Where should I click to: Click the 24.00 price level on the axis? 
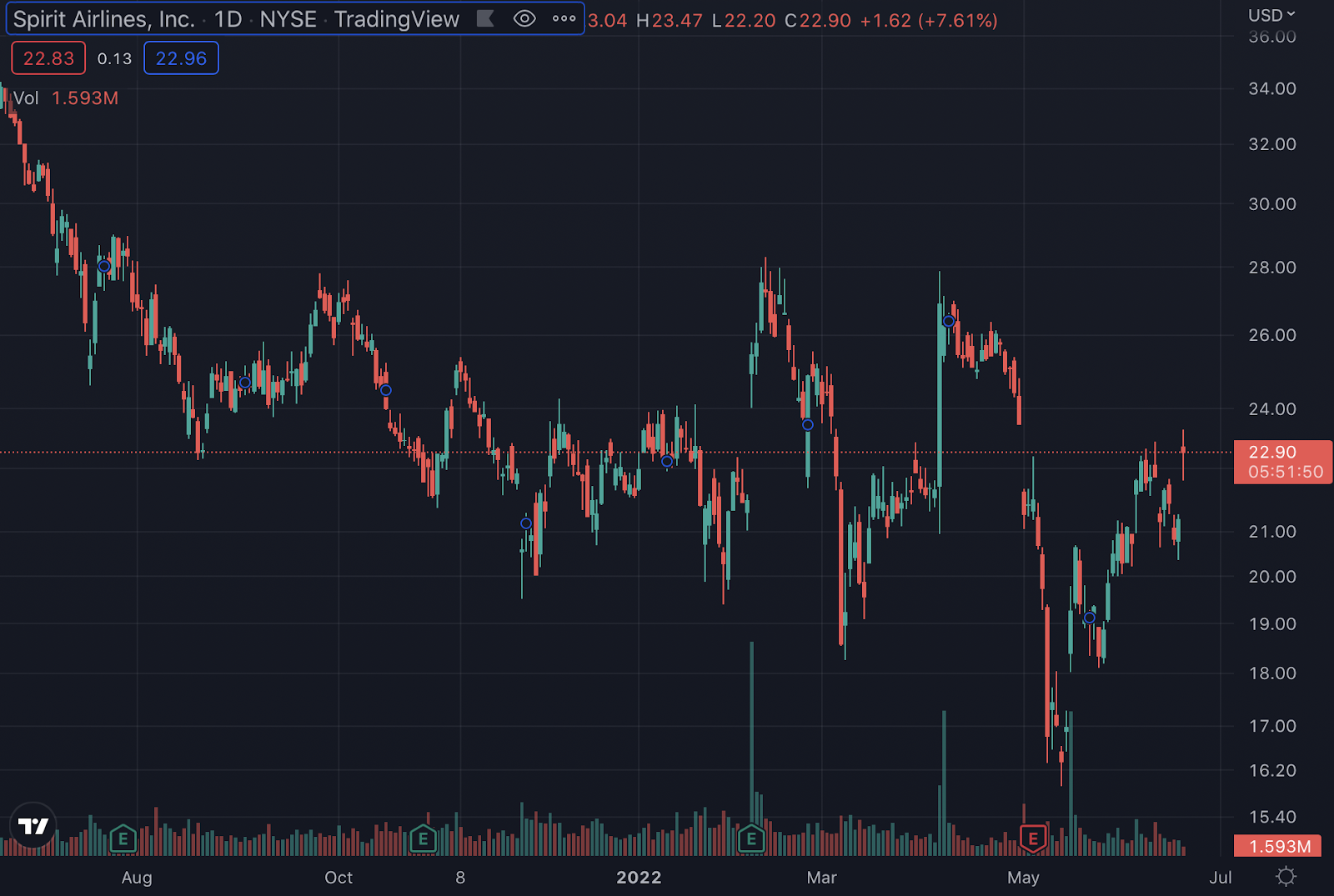coord(1272,409)
